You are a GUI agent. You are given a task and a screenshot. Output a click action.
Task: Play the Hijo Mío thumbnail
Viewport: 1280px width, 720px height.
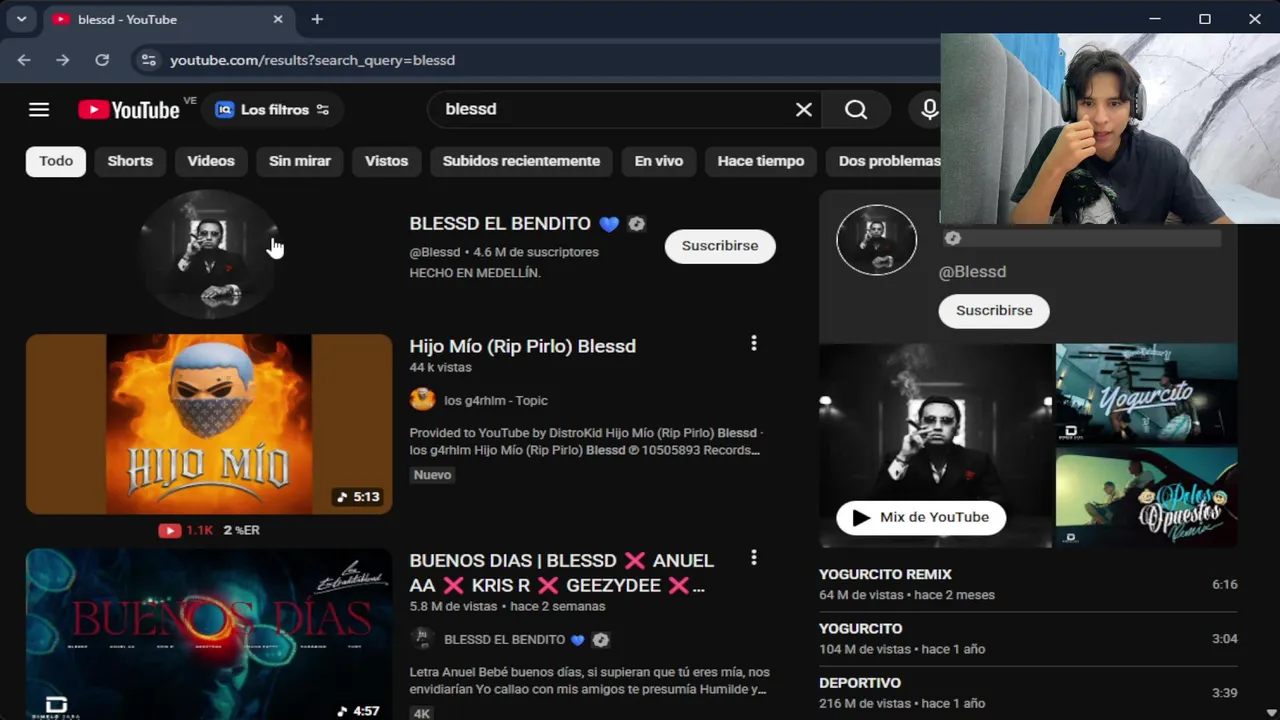pyautogui.click(x=209, y=424)
